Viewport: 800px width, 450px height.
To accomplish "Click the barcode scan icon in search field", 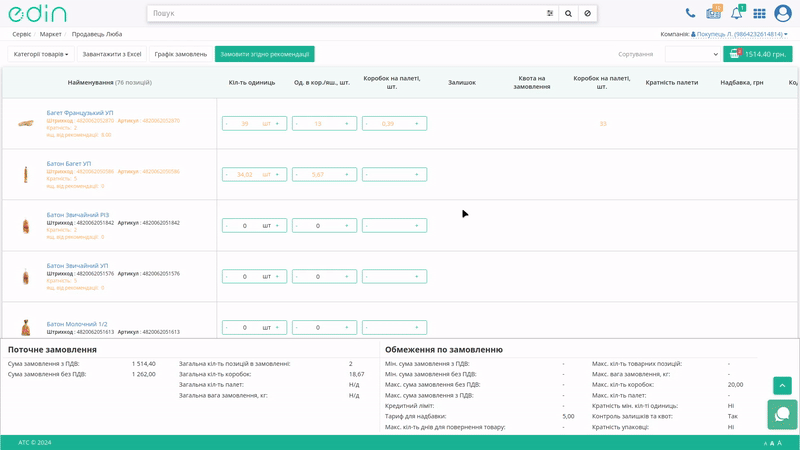I will 550,13.
